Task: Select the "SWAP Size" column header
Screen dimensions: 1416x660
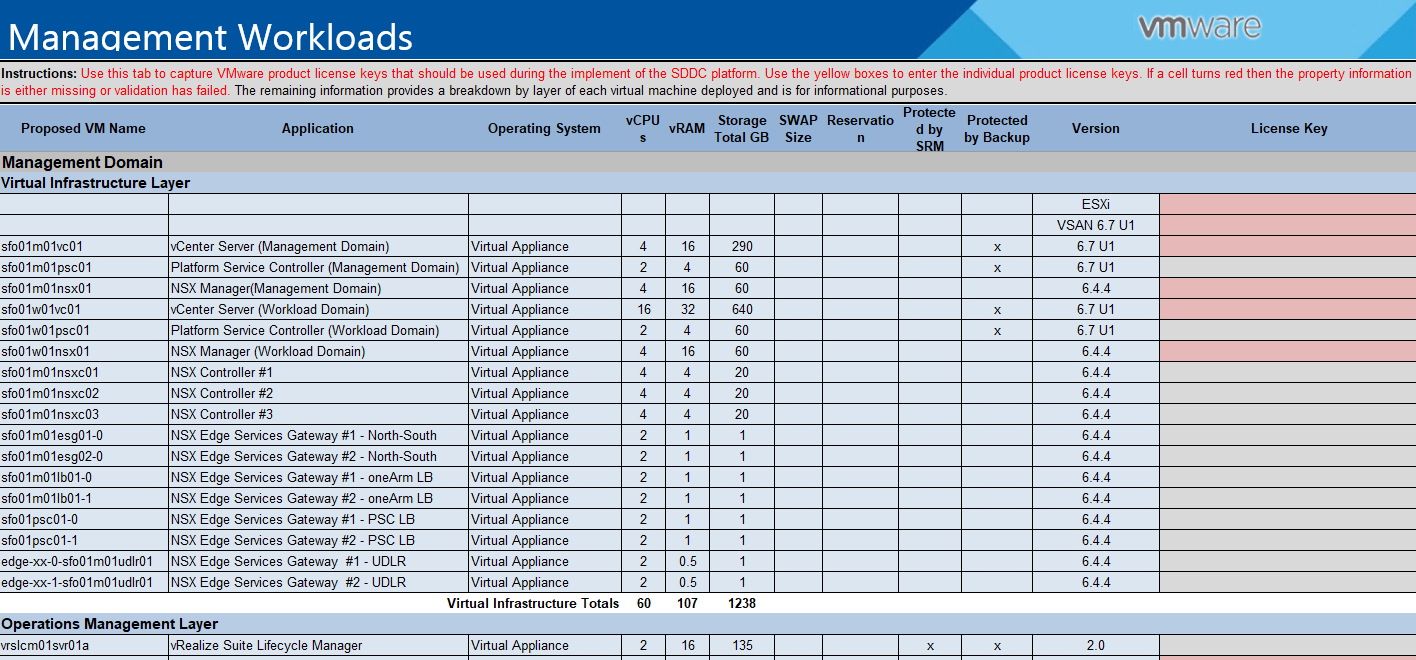Action: click(798, 128)
